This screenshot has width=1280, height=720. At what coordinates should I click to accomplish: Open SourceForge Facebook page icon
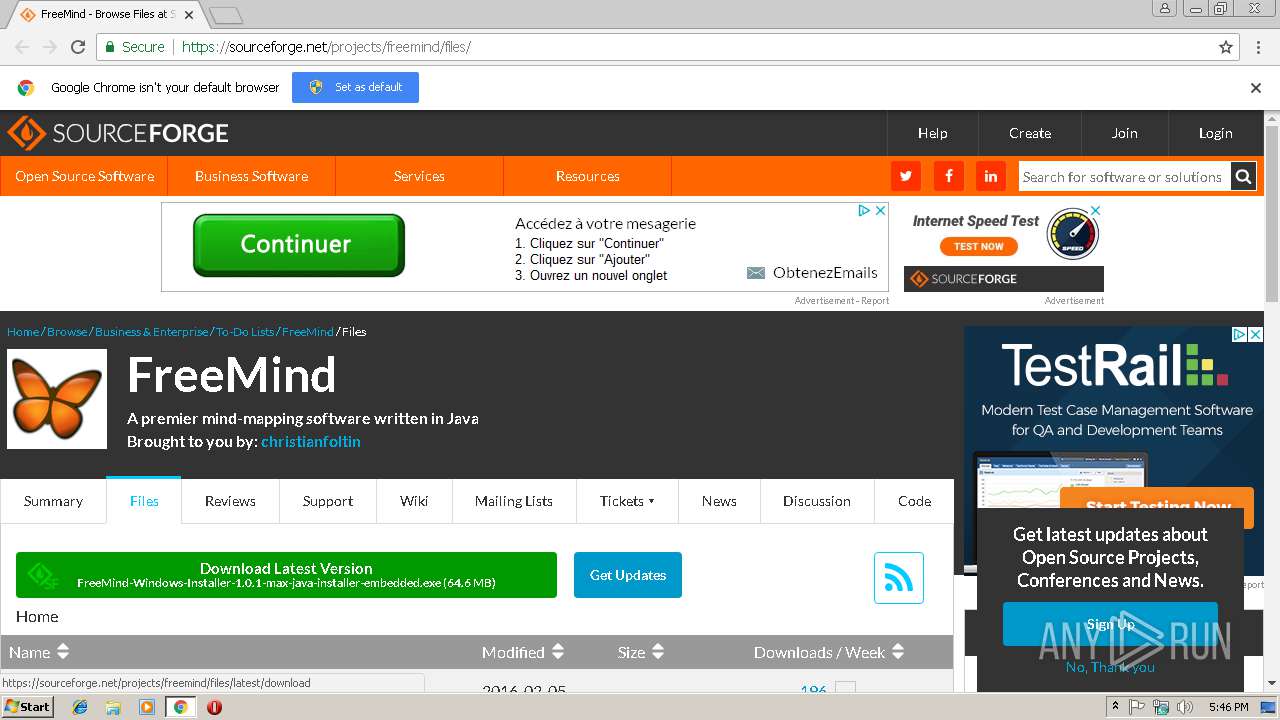pyautogui.click(x=948, y=176)
